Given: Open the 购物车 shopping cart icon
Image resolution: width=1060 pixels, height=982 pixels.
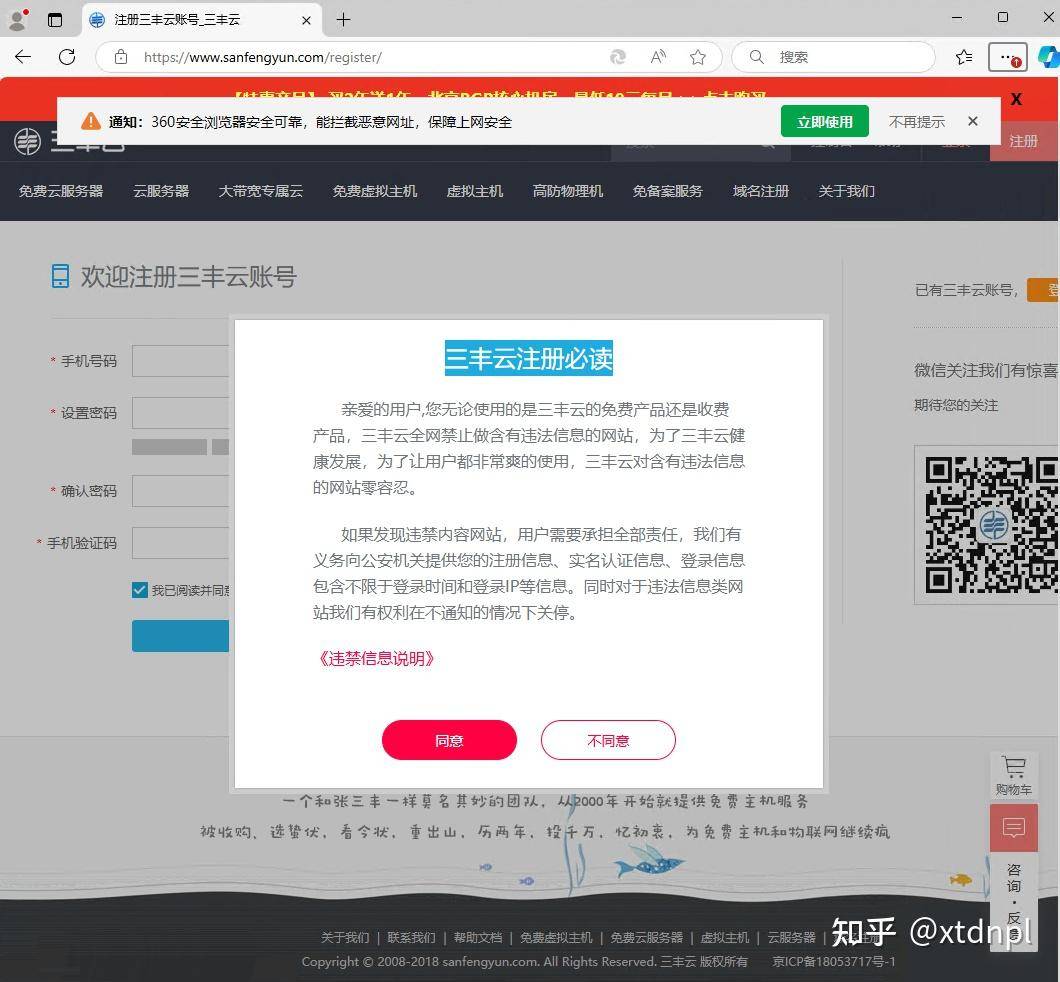Looking at the screenshot, I should (1013, 776).
